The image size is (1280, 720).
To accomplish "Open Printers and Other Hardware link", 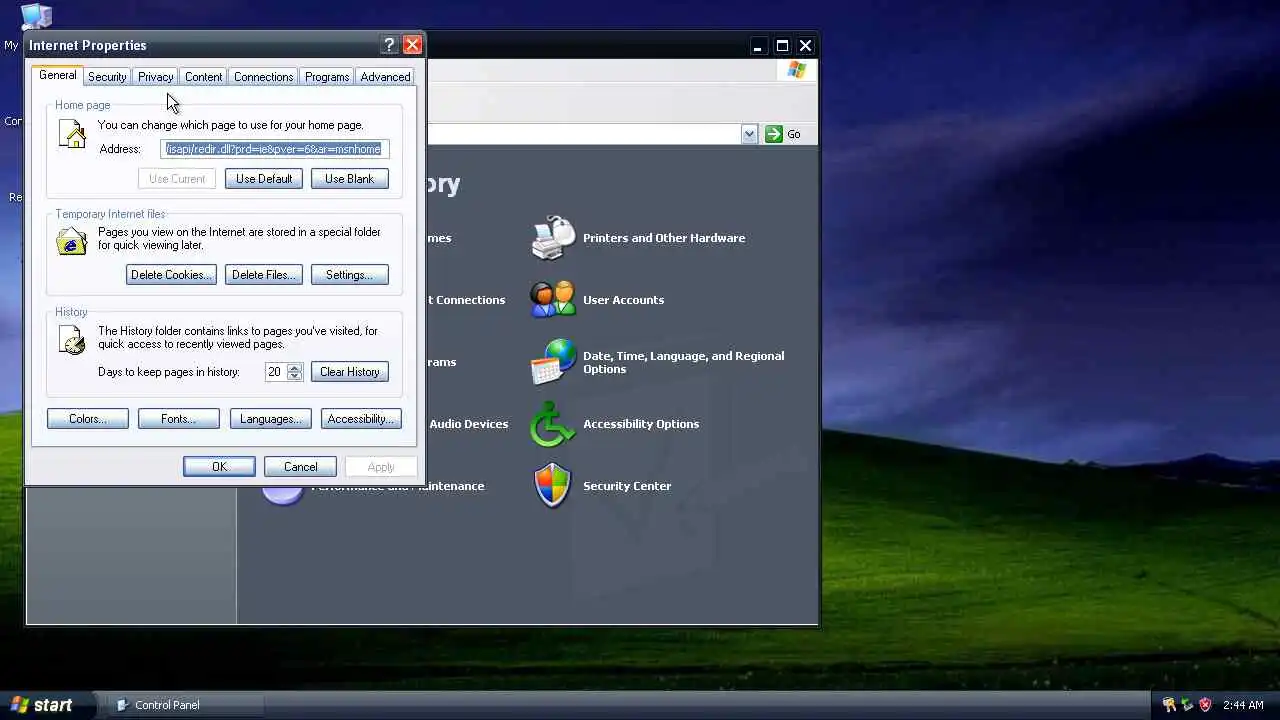I will pos(664,238).
